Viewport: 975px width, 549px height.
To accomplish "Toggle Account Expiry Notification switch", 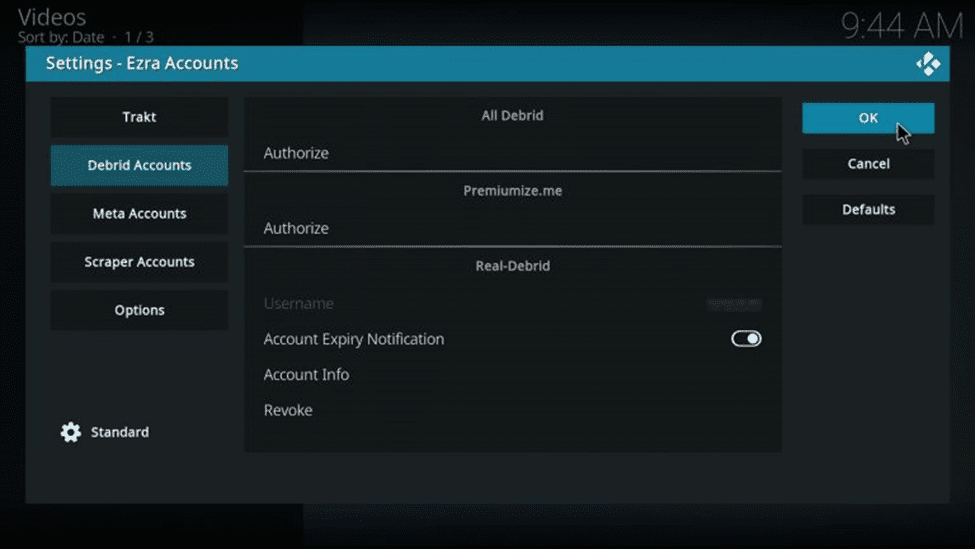I will (x=746, y=339).
